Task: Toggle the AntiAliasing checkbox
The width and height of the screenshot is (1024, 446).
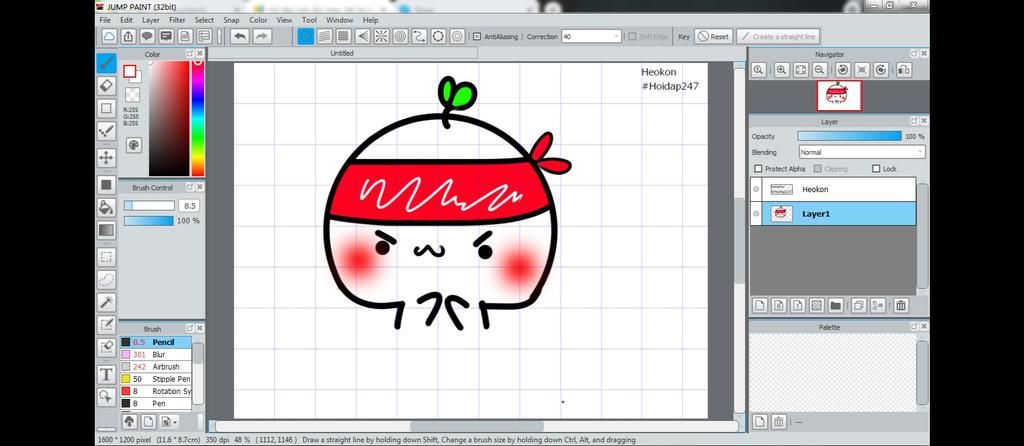Action: pos(477,37)
